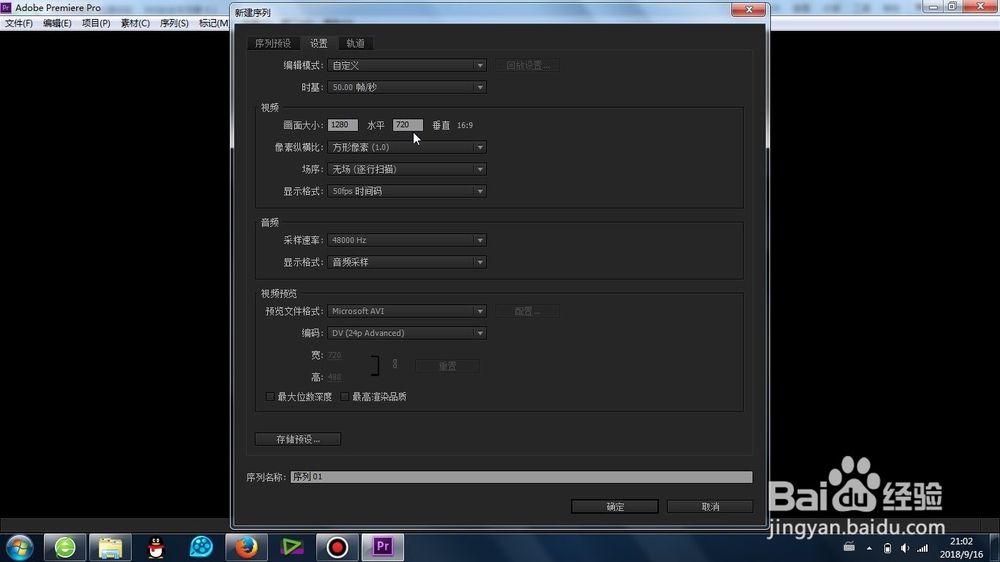The width and height of the screenshot is (1000, 562).
Task: Open Windows Start menu orb
Action: click(19, 547)
